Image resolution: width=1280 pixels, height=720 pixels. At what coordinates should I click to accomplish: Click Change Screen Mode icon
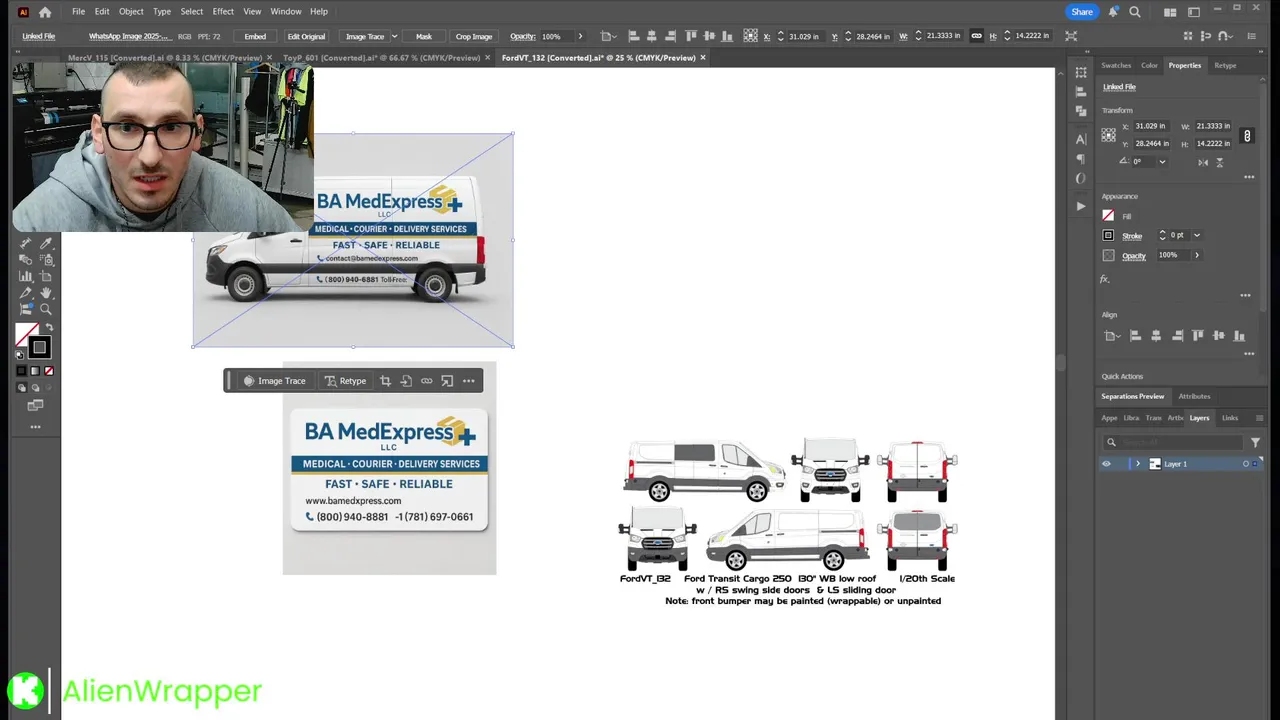click(35, 405)
